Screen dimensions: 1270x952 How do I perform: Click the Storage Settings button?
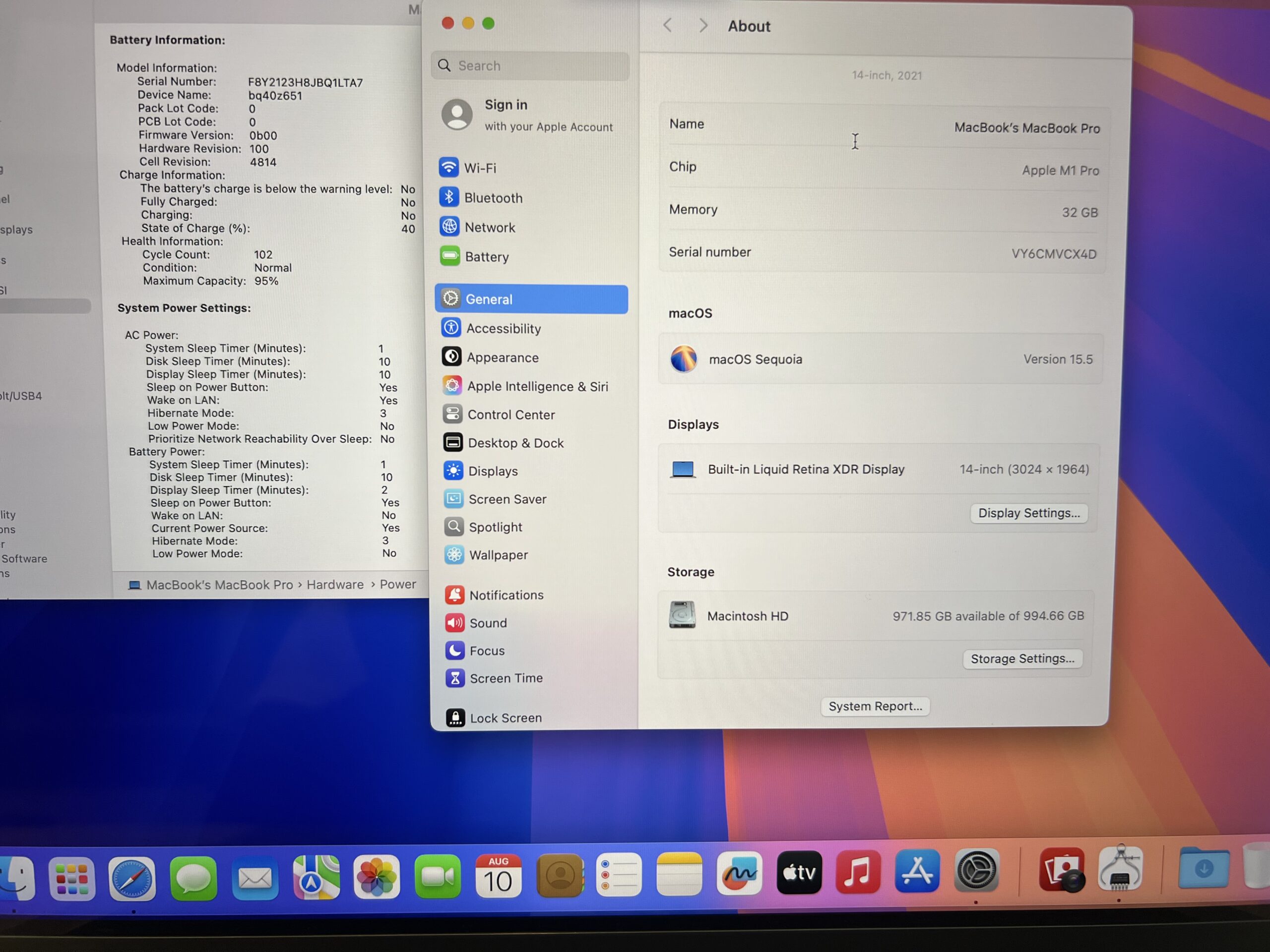1022,658
